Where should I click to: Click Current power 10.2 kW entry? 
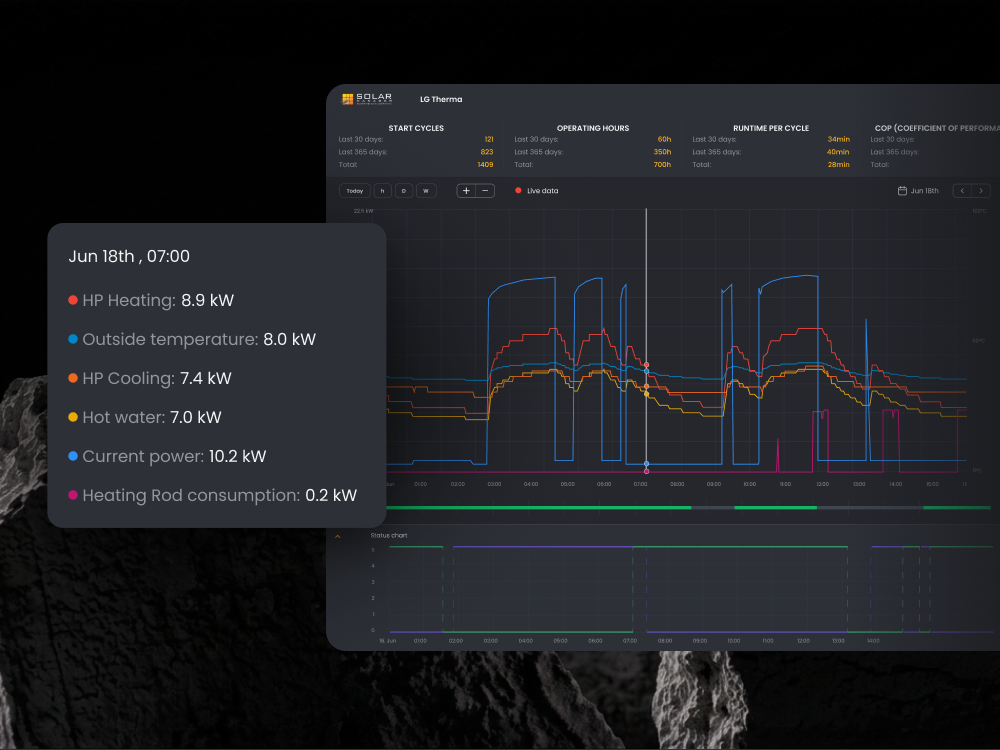167,456
